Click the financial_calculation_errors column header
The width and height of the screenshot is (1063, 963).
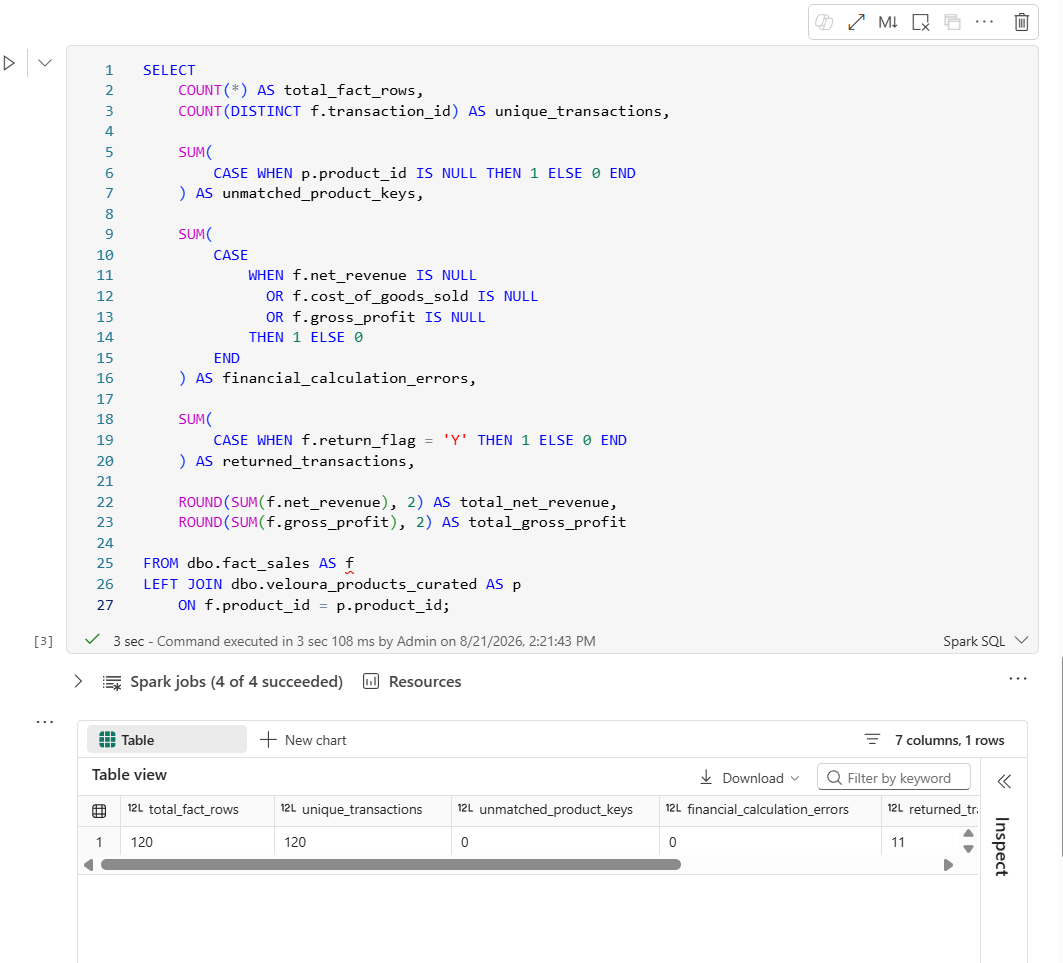coord(770,810)
